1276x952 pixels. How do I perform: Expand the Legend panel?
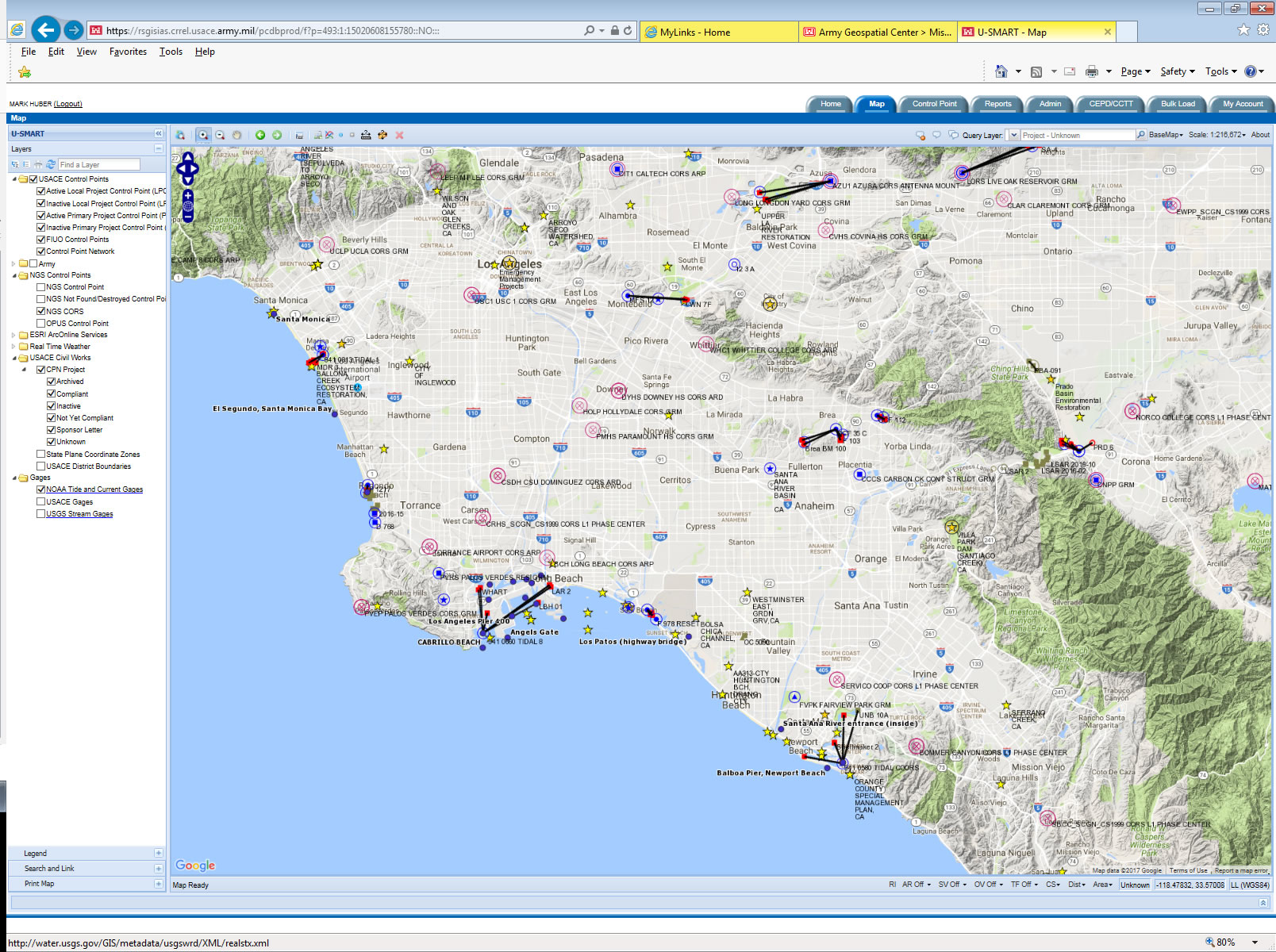tap(159, 854)
